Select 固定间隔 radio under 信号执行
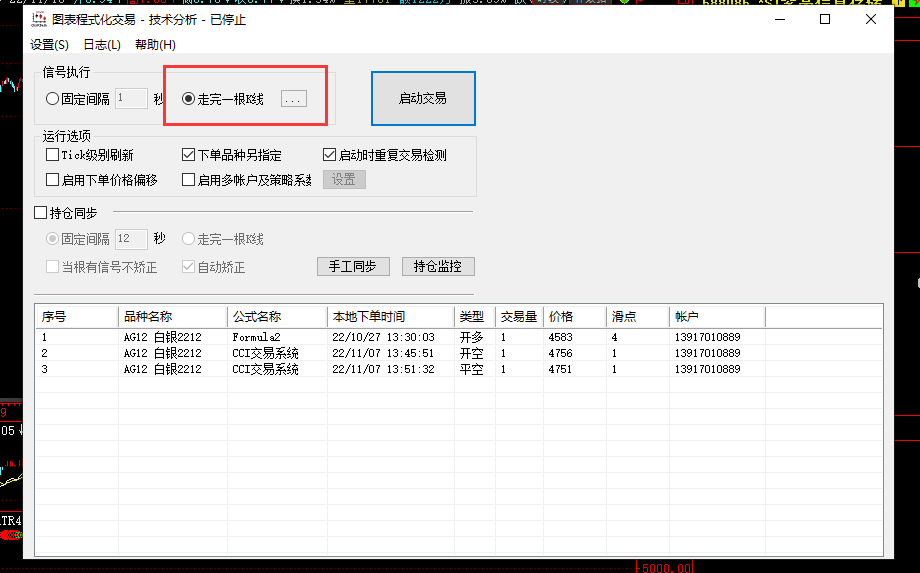This screenshot has width=920, height=573. [x=53, y=99]
